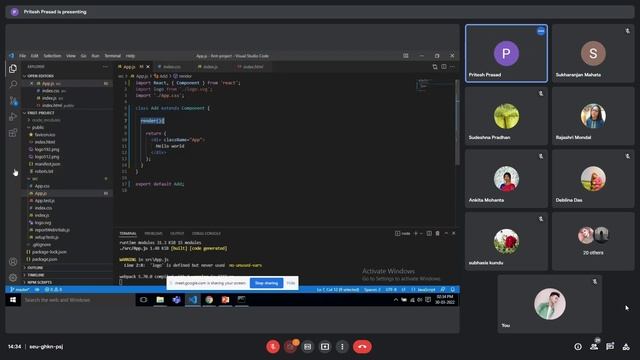The image size is (640, 360).
Task: Open Explorer's more actions ellipsis
Action: [x=105, y=67]
